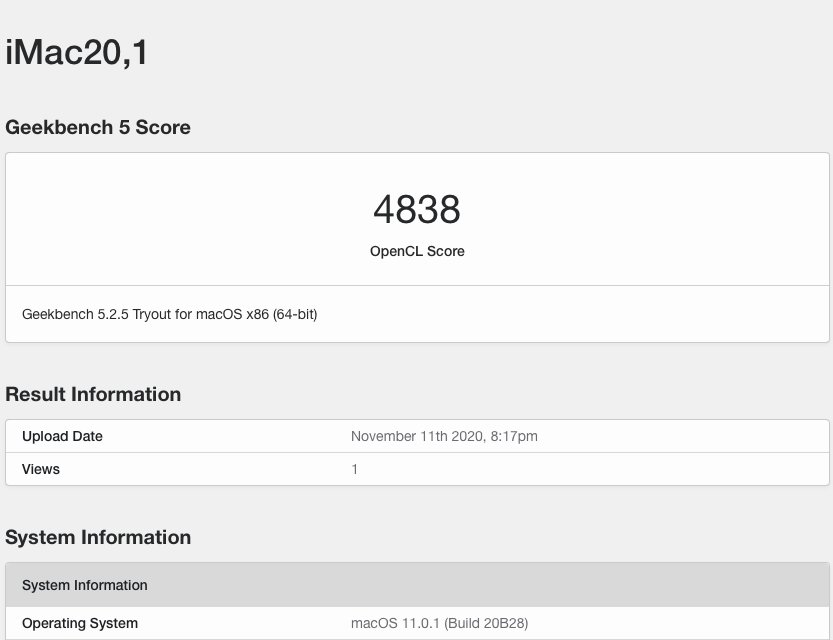Click the Result Information heading
Image resolution: width=833 pixels, height=640 pixels.
93,395
